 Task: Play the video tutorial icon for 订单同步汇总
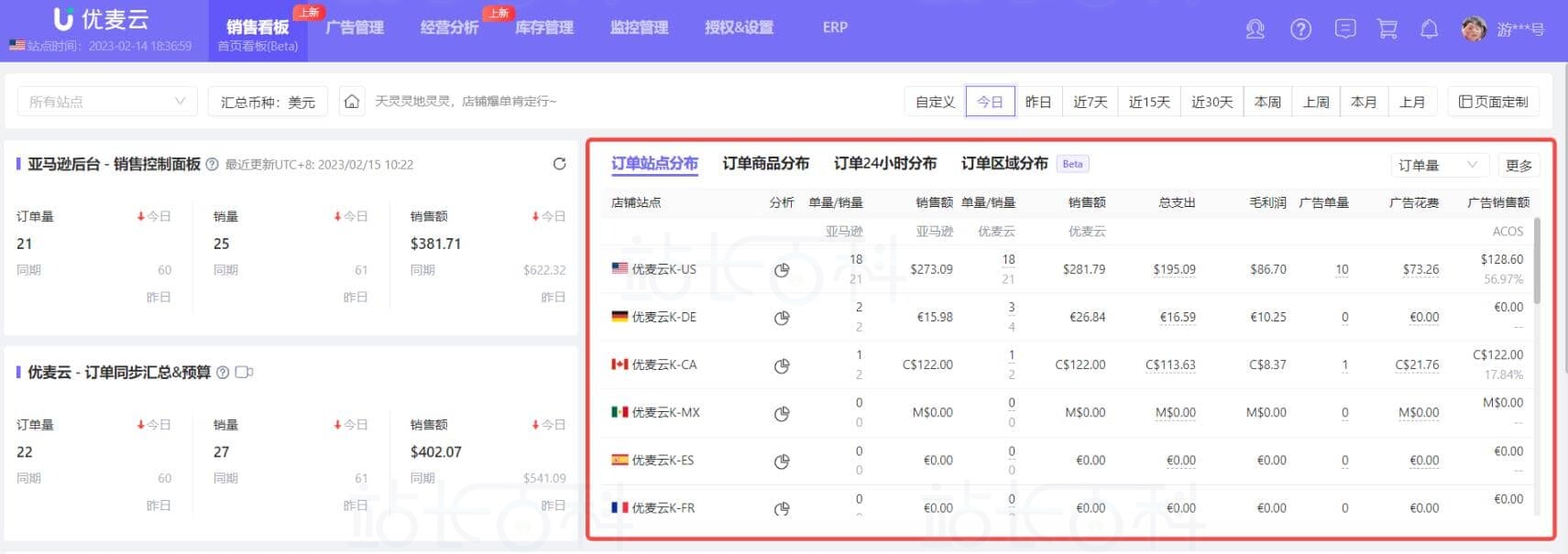(244, 373)
